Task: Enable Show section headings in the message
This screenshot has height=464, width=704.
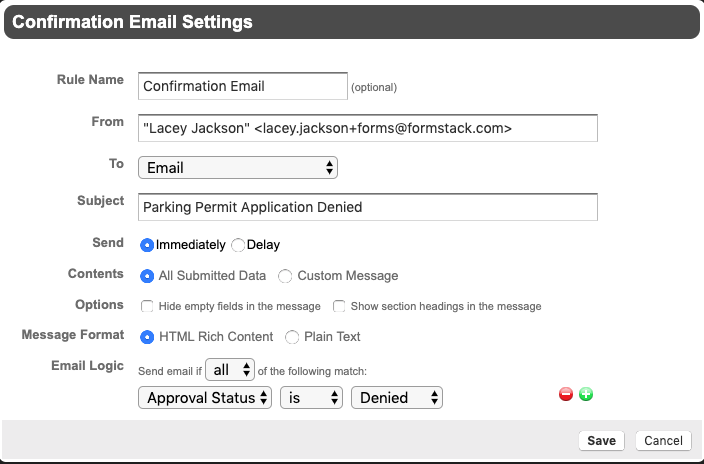Action: (x=339, y=306)
